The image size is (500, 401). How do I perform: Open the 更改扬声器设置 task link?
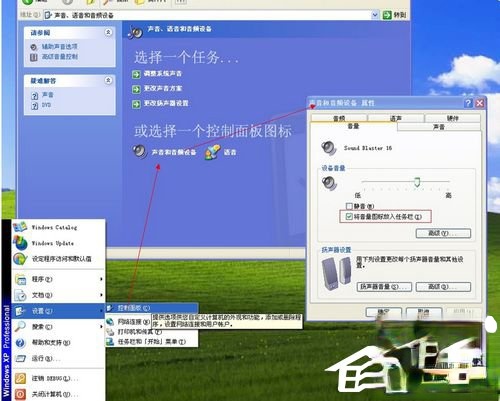coord(166,104)
